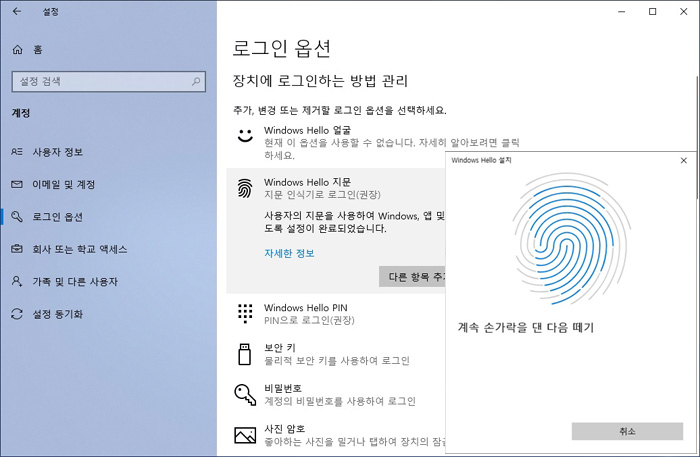Screen dimensions: 700x457
Task: Click the Settings page vertical scrollbar
Action: [x=697, y=137]
